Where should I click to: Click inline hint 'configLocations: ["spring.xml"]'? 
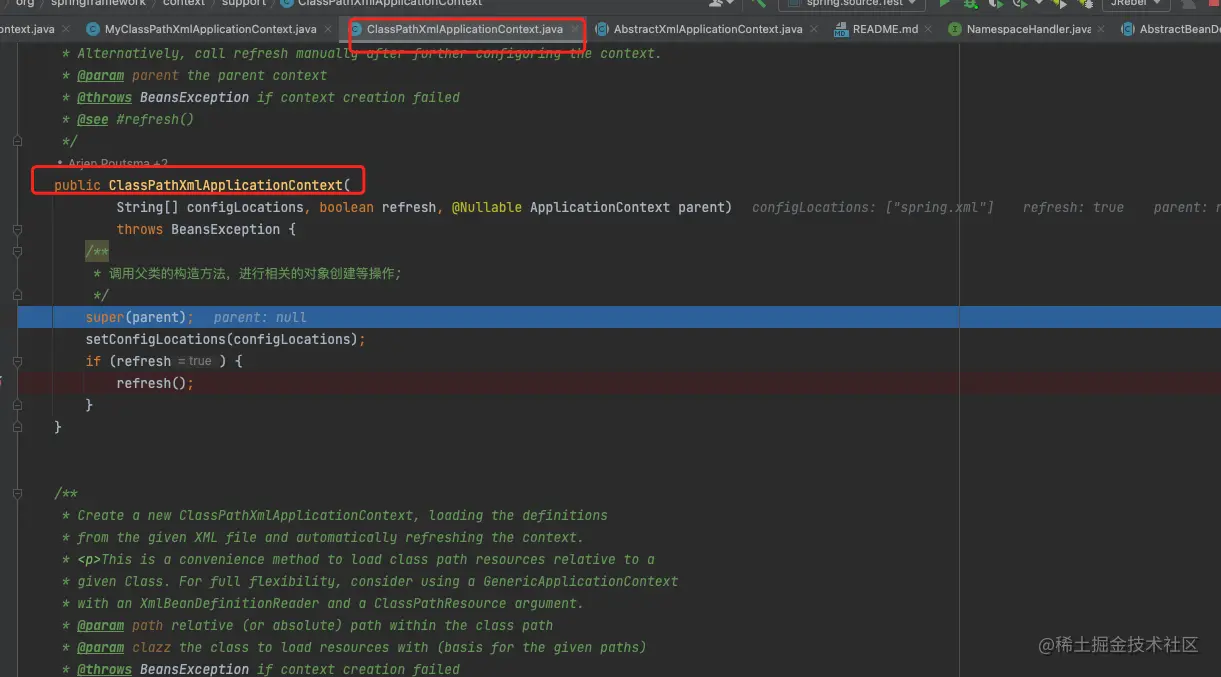[873, 207]
